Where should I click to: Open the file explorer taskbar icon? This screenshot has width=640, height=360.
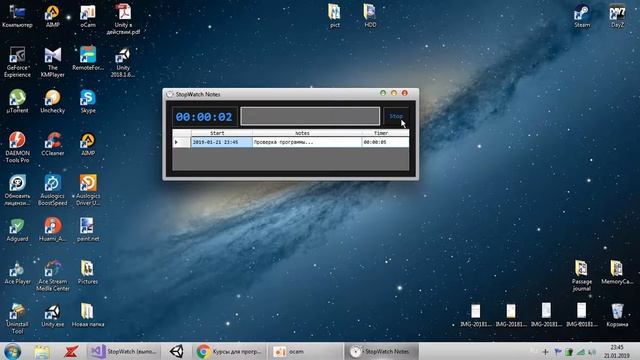pyautogui.click(x=42, y=351)
